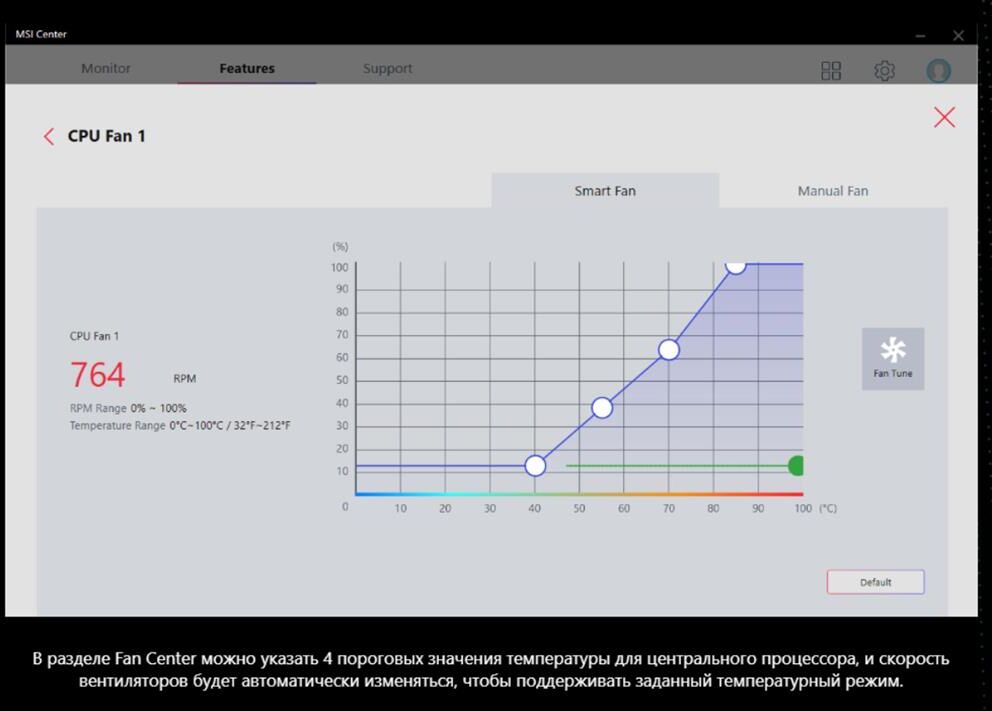This screenshot has height=711, width=992.
Task: Open settings gear icon
Action: [x=884, y=70]
